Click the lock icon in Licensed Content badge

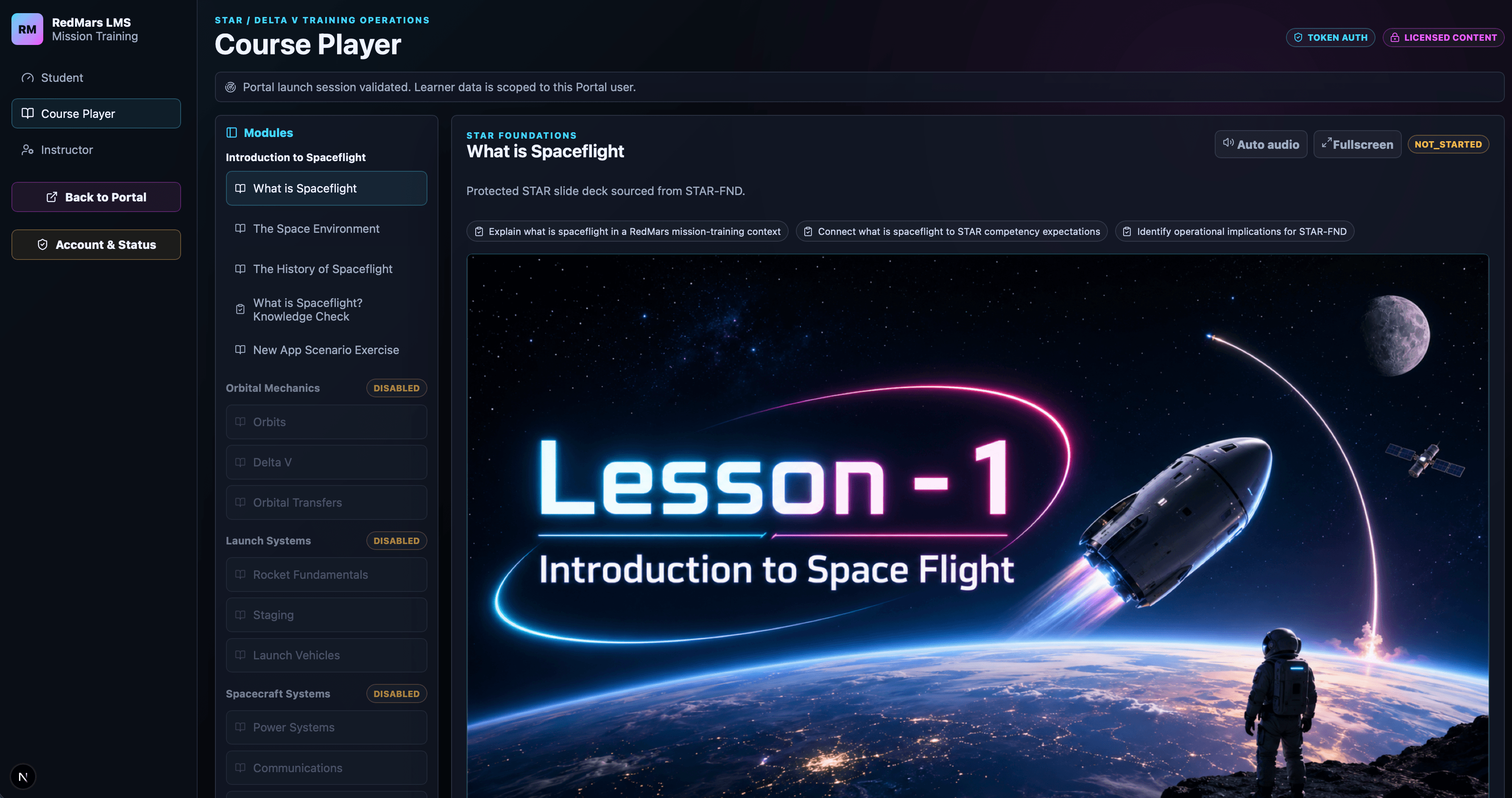[x=1395, y=38]
